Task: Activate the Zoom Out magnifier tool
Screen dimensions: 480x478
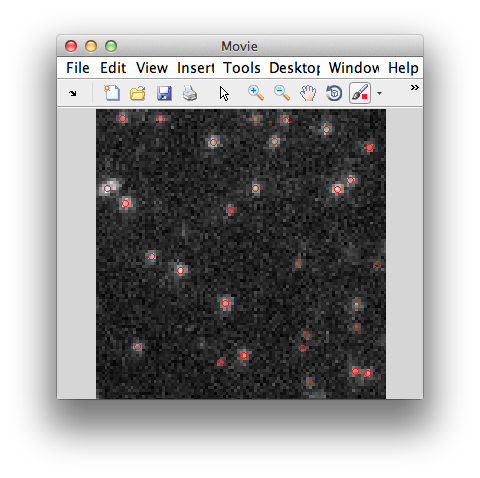Action: pos(282,93)
